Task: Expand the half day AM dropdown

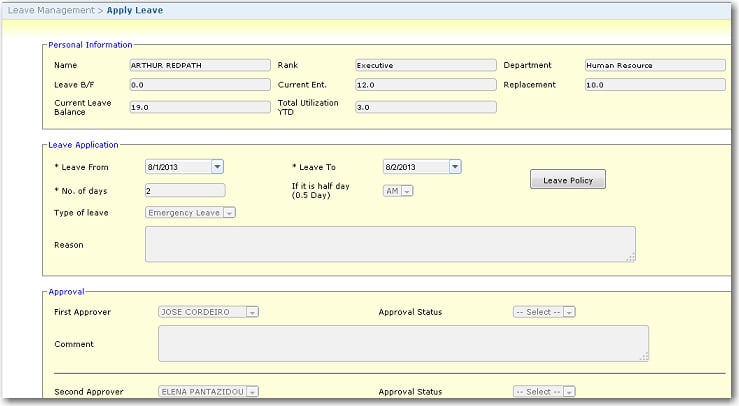Action: point(408,191)
